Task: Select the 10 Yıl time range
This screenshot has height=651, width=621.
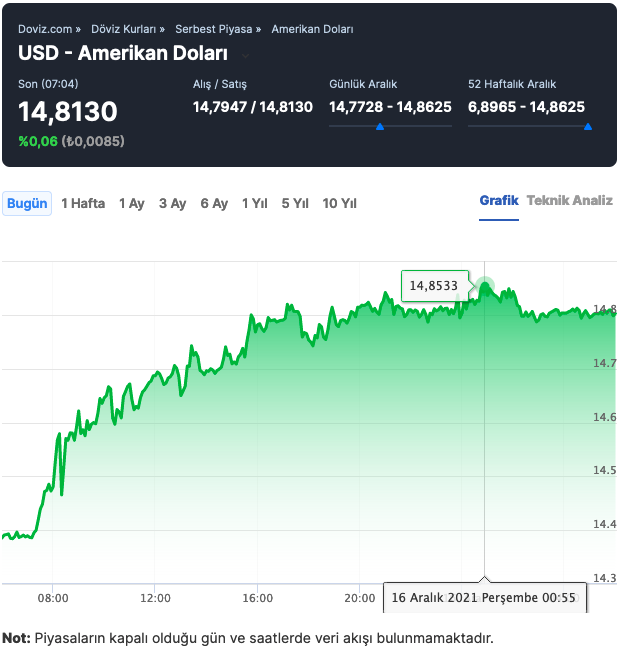Action: [340, 203]
